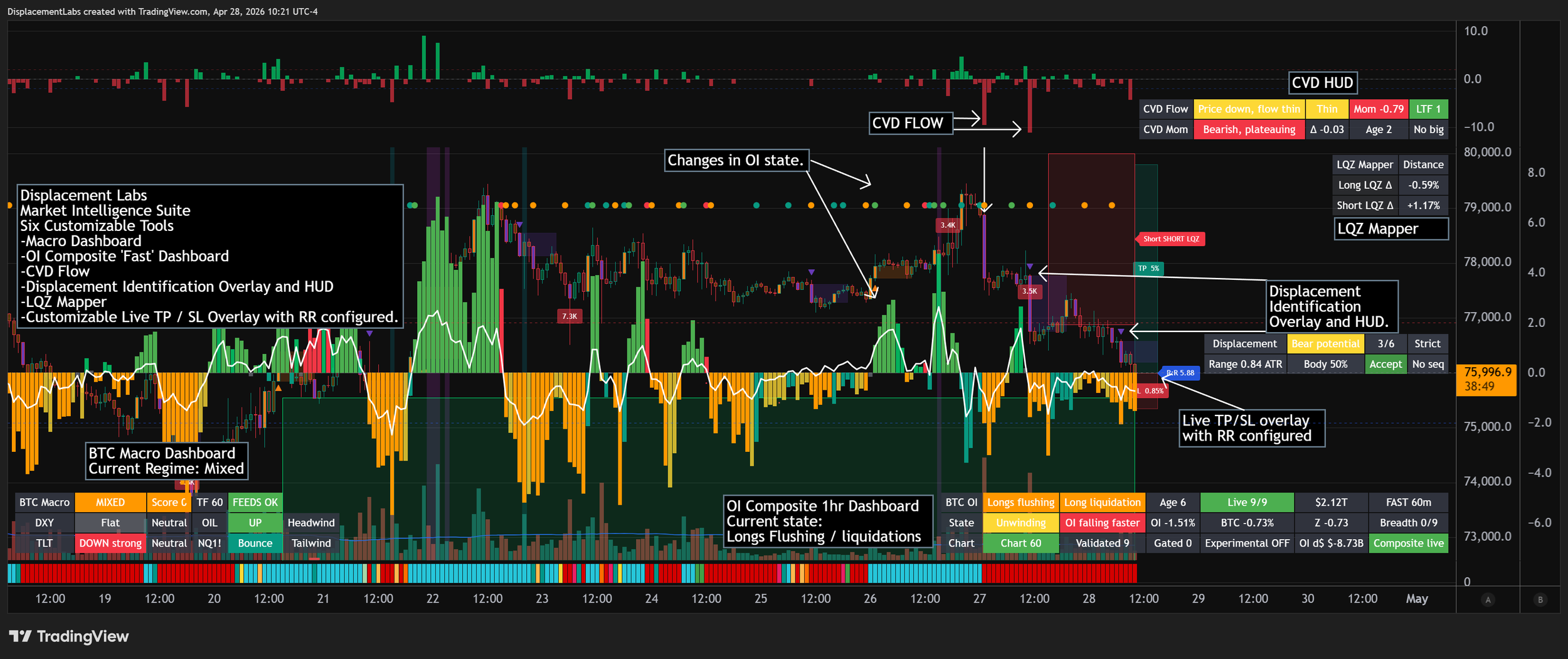Click the blue R:R 5.88 label
This screenshot has width=1568, height=659.
point(1180,373)
